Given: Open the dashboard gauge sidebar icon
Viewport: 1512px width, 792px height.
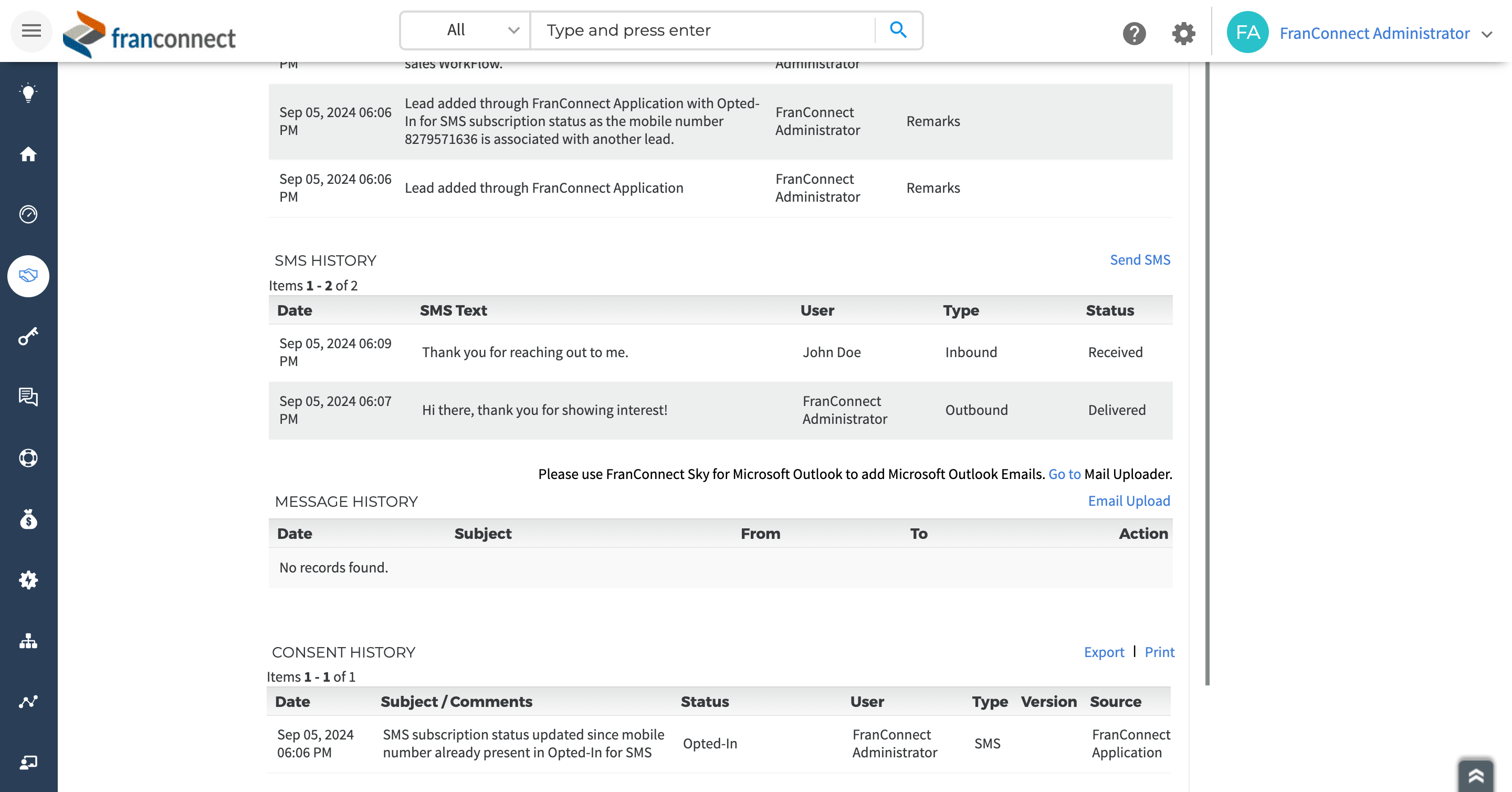Looking at the screenshot, I should pyautogui.click(x=28, y=214).
